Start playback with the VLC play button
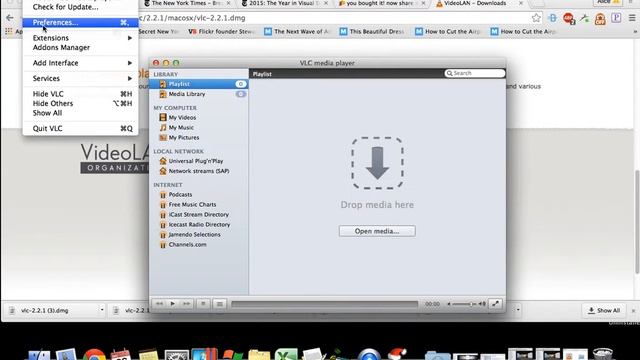The width and height of the screenshot is (640, 360). click(x=173, y=304)
